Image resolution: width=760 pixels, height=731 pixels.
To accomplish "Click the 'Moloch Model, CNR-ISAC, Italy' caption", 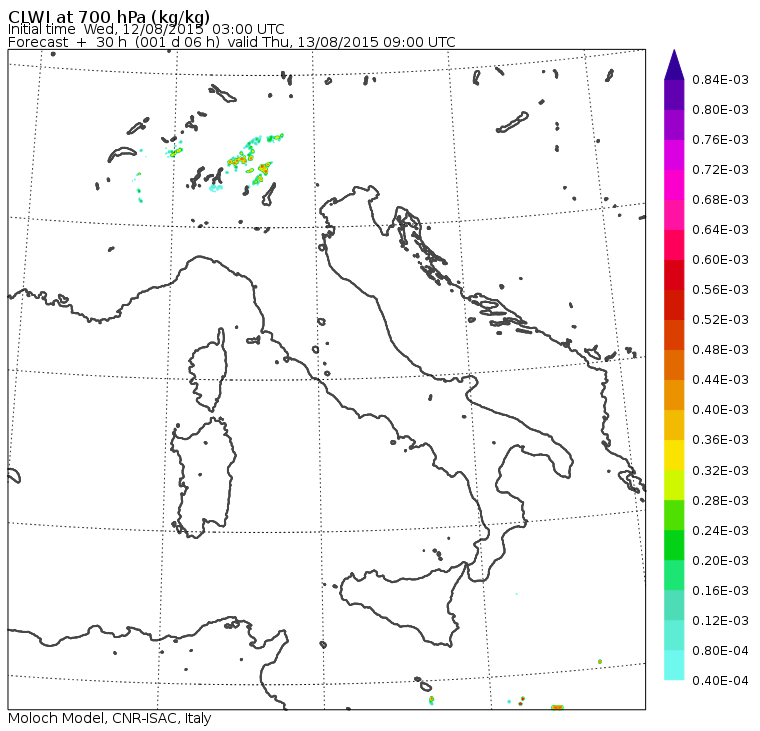I will (110, 718).
